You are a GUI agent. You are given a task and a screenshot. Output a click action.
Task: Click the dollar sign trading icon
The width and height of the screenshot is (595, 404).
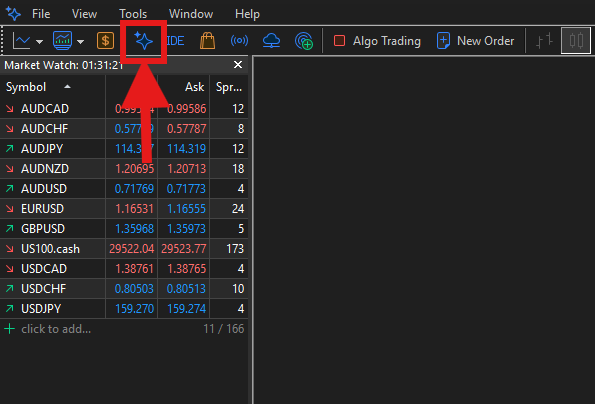[x=105, y=41]
